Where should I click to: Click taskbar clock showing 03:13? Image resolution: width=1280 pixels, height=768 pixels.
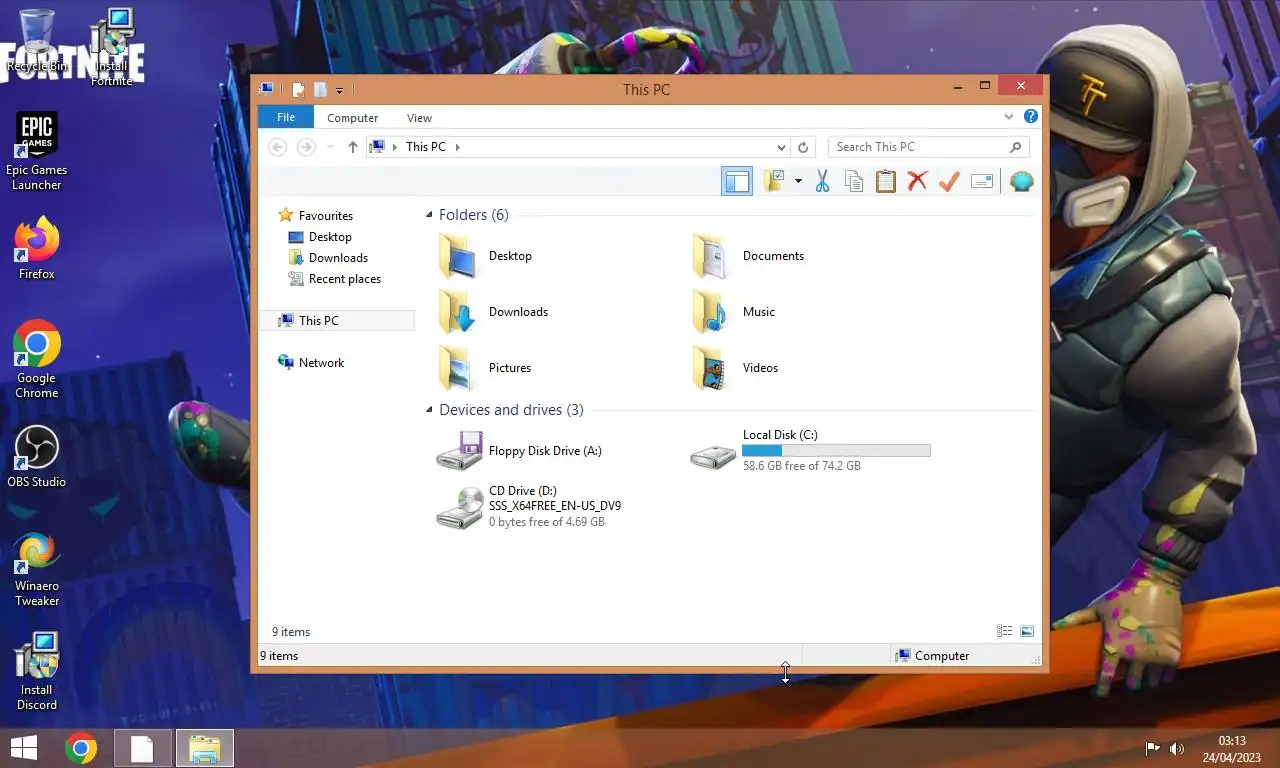tap(1232, 748)
